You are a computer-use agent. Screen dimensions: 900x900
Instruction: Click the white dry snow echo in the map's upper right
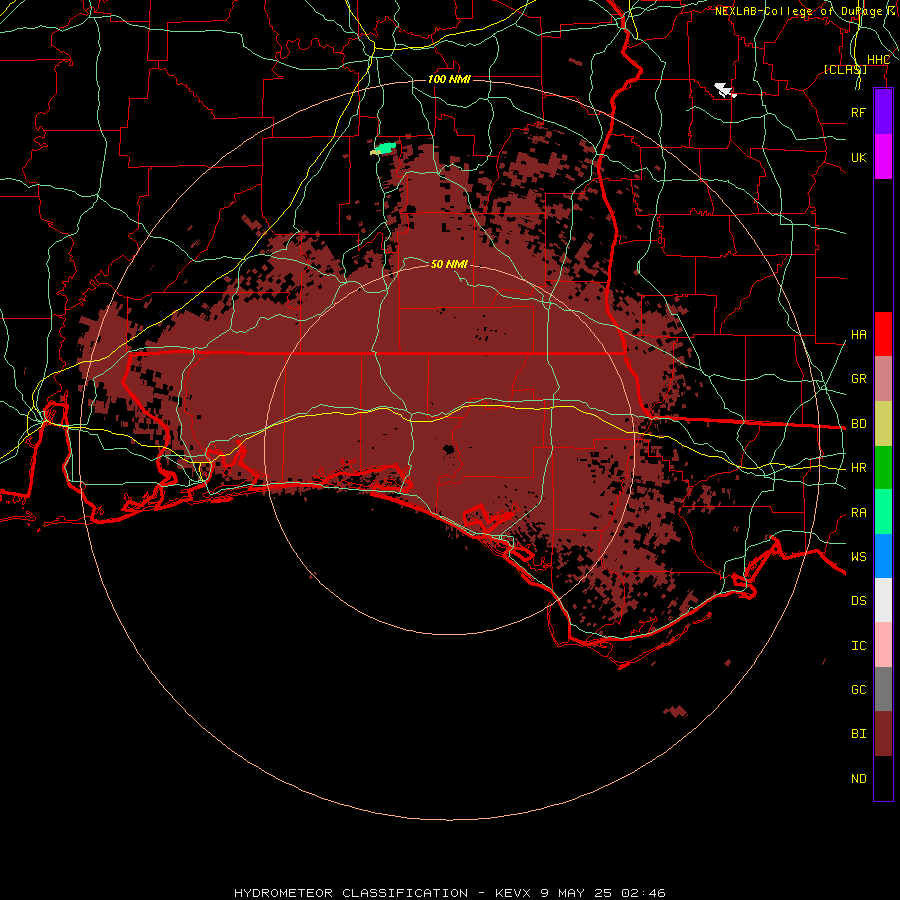pyautogui.click(x=725, y=90)
